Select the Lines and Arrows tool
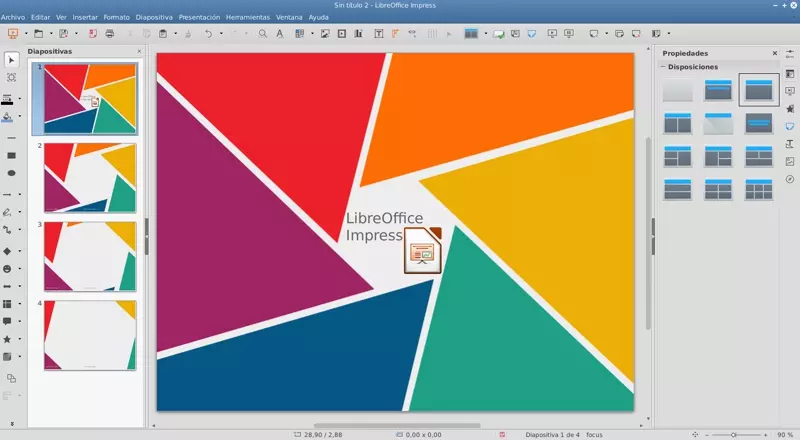This screenshot has width=800, height=440. click(x=7, y=194)
